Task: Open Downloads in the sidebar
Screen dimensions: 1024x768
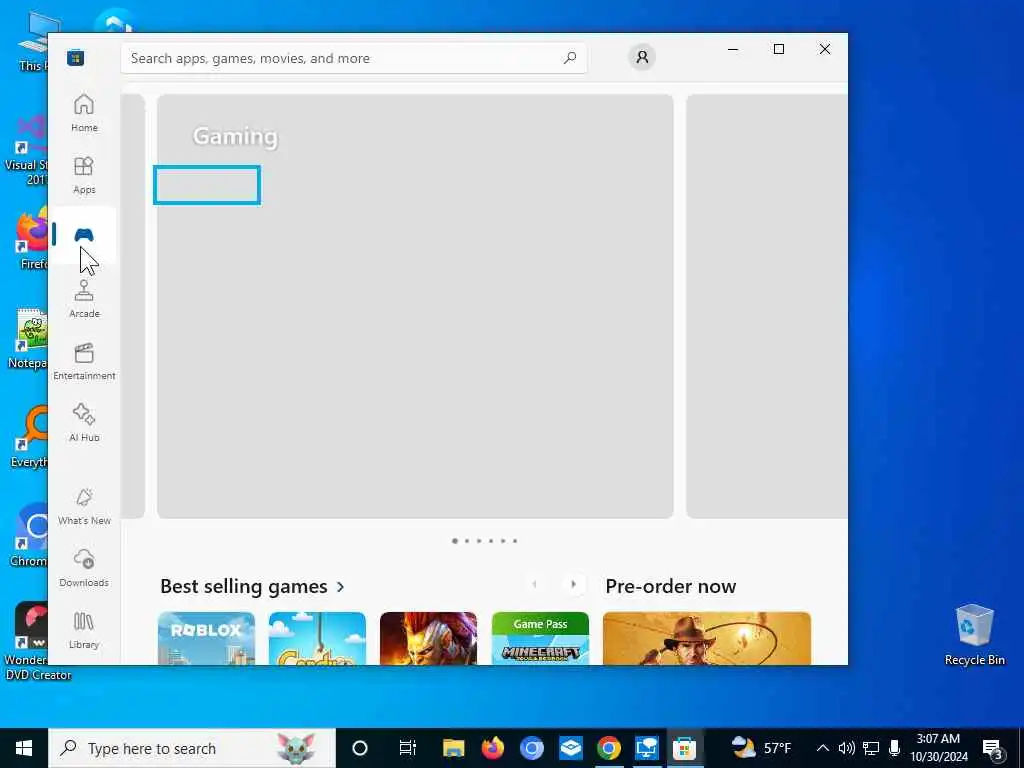Action: [x=84, y=568]
